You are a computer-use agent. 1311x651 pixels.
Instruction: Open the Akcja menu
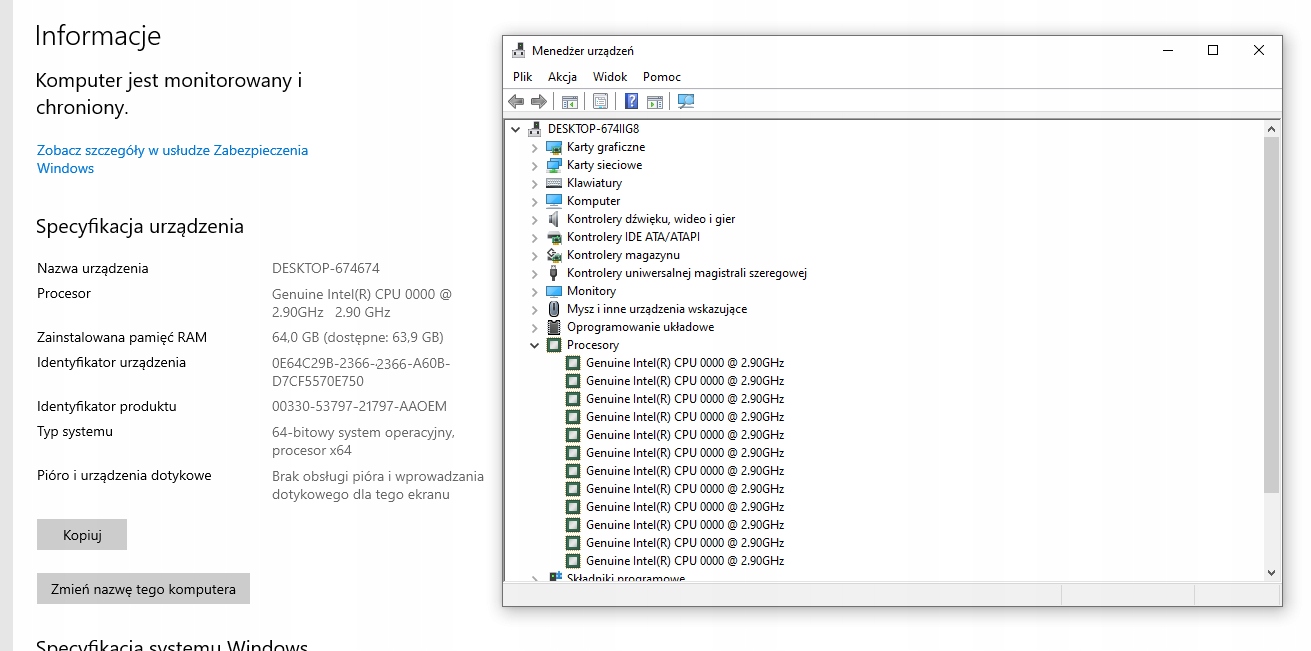click(562, 77)
